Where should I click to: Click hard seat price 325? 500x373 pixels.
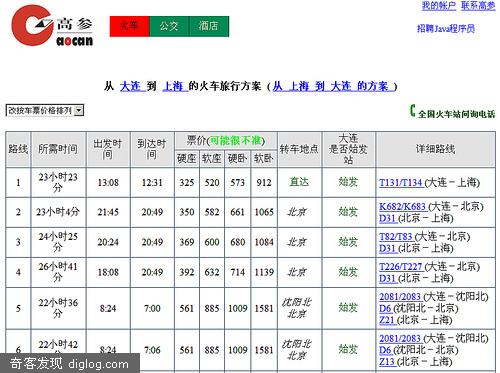pos(187,183)
